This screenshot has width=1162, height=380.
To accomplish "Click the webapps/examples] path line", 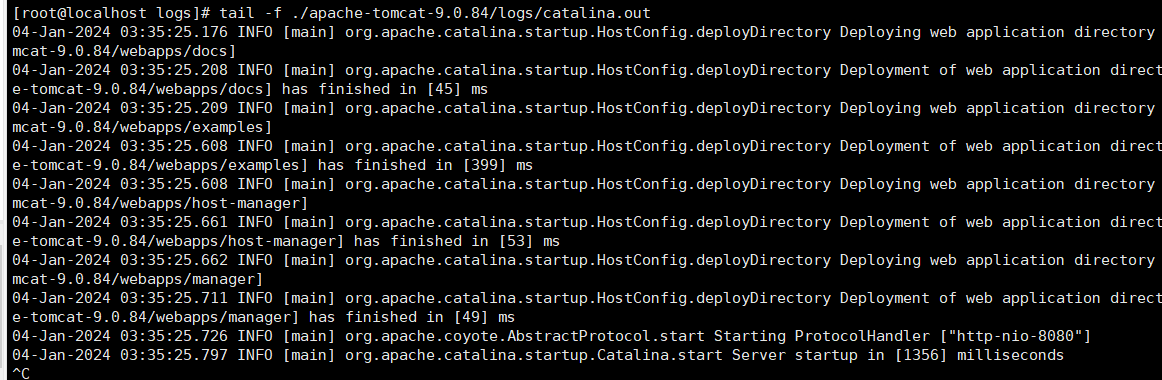I will pyautogui.click(x=142, y=127).
